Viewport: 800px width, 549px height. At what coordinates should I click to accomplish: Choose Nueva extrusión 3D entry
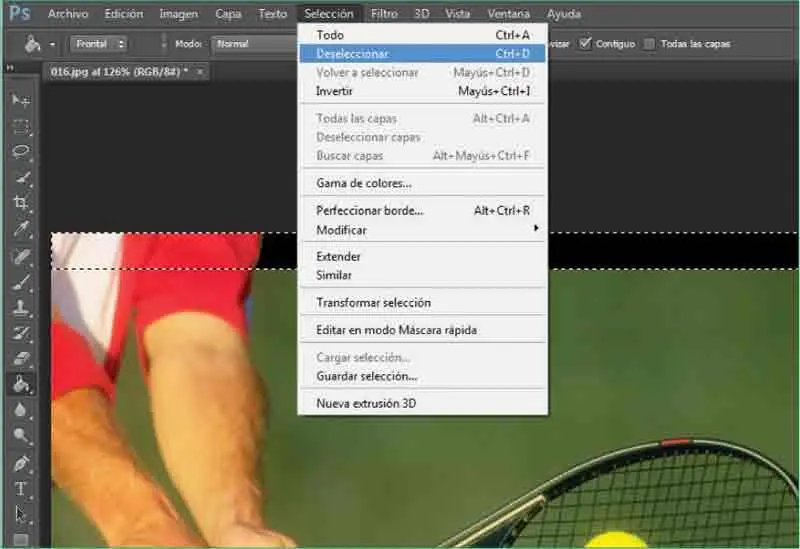click(x=423, y=404)
